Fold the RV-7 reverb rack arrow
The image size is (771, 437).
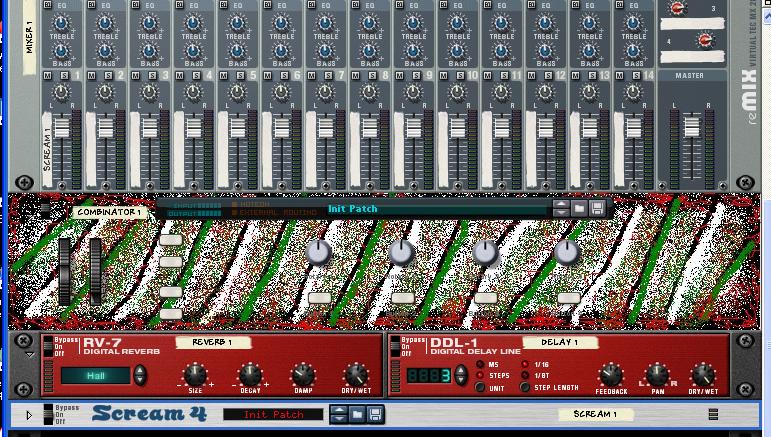click(30, 354)
